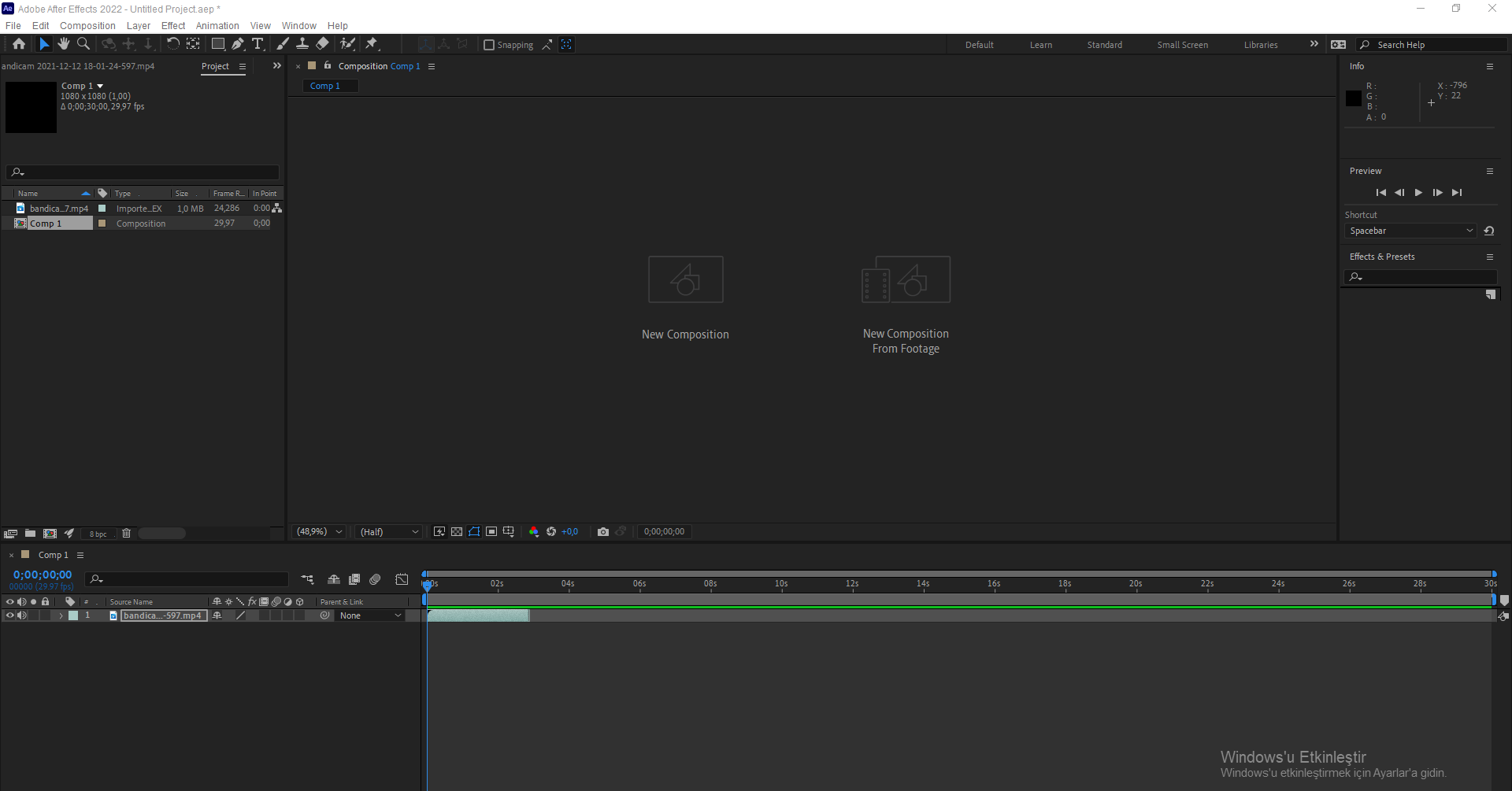
Task: Click the new composition icon in Project panel
Action: (x=50, y=534)
